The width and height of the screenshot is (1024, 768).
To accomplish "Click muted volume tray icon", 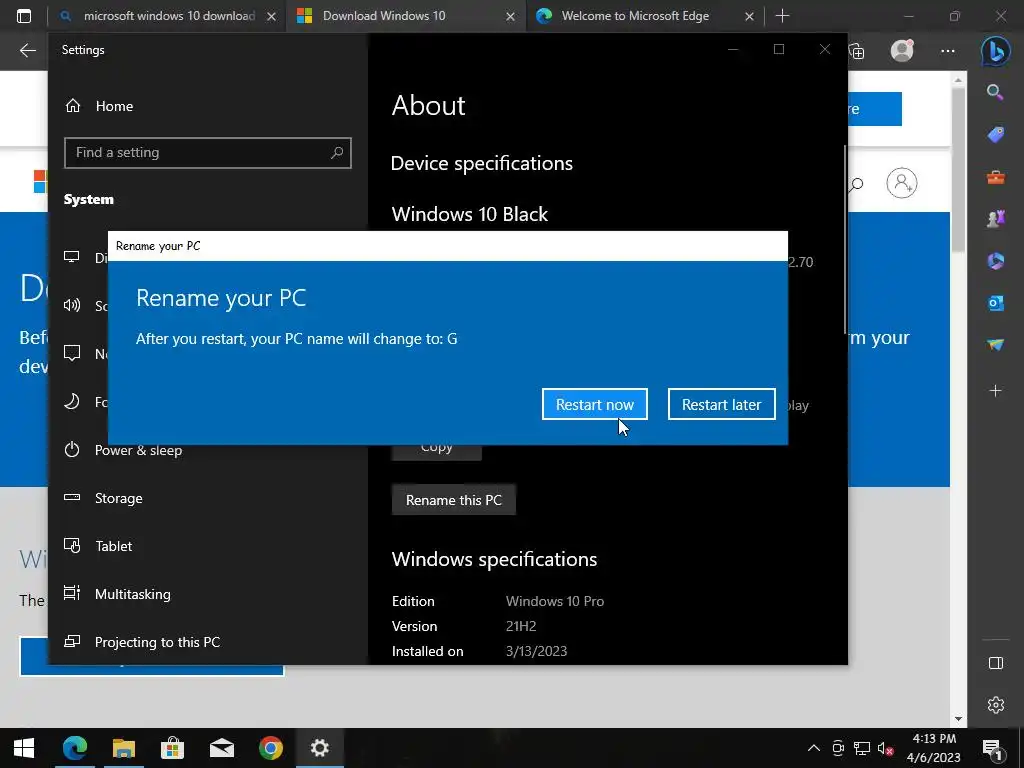I will tap(886, 748).
